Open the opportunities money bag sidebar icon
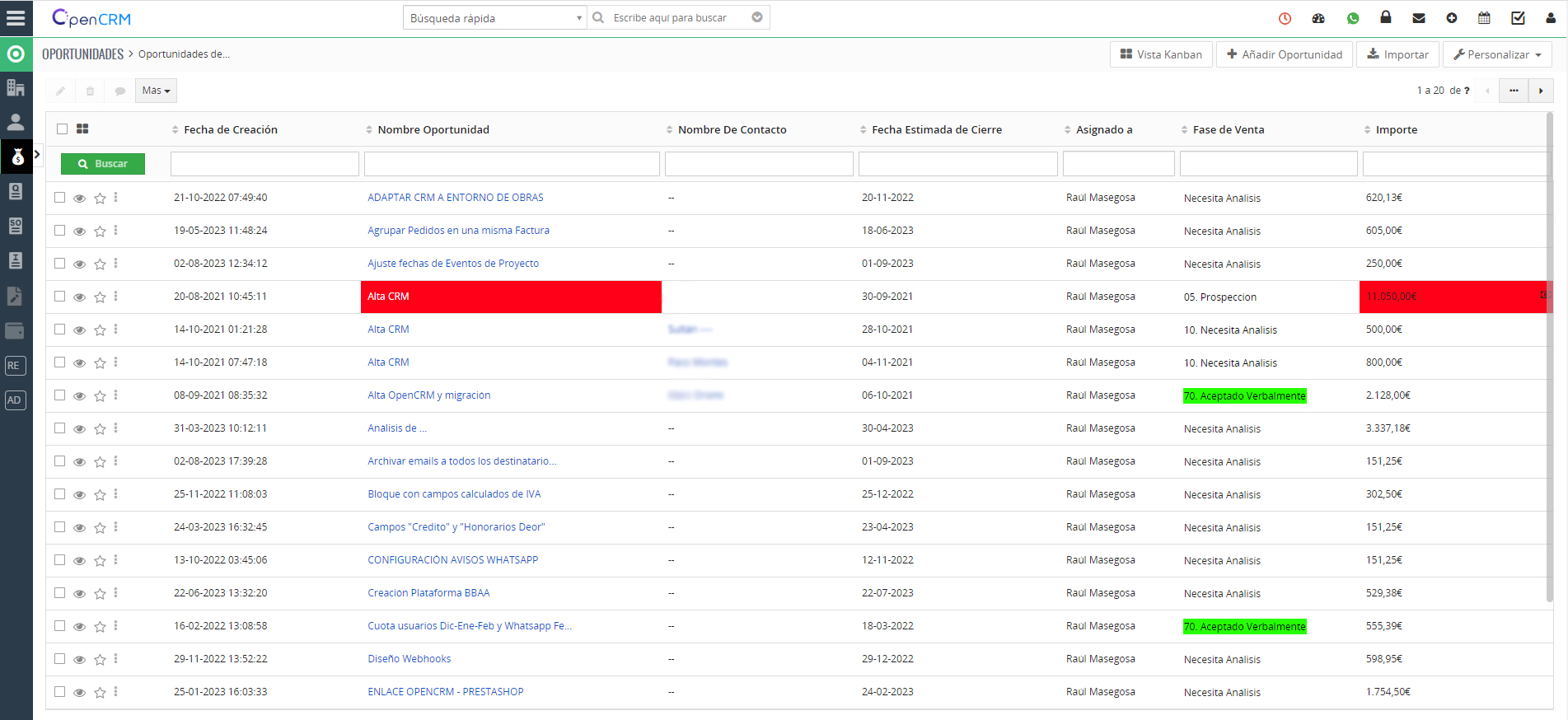The height and width of the screenshot is (720, 1568). pyautogui.click(x=16, y=157)
